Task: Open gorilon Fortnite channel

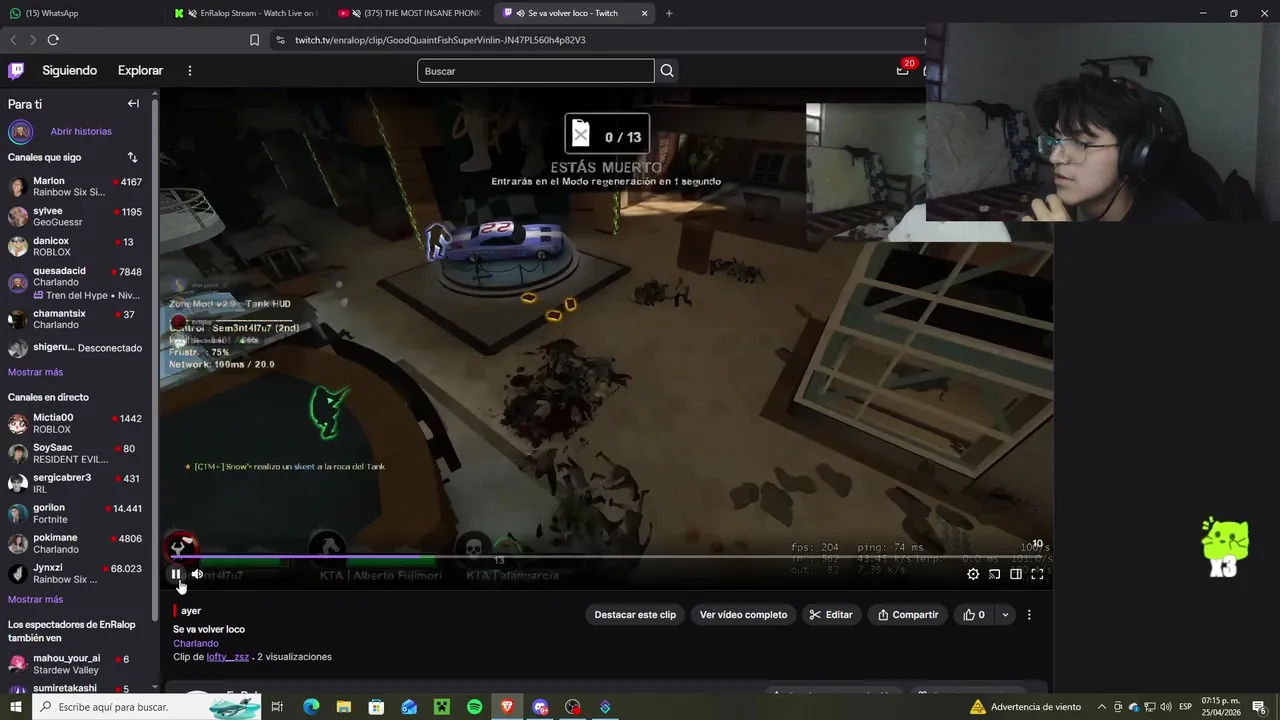Action: coord(76,513)
